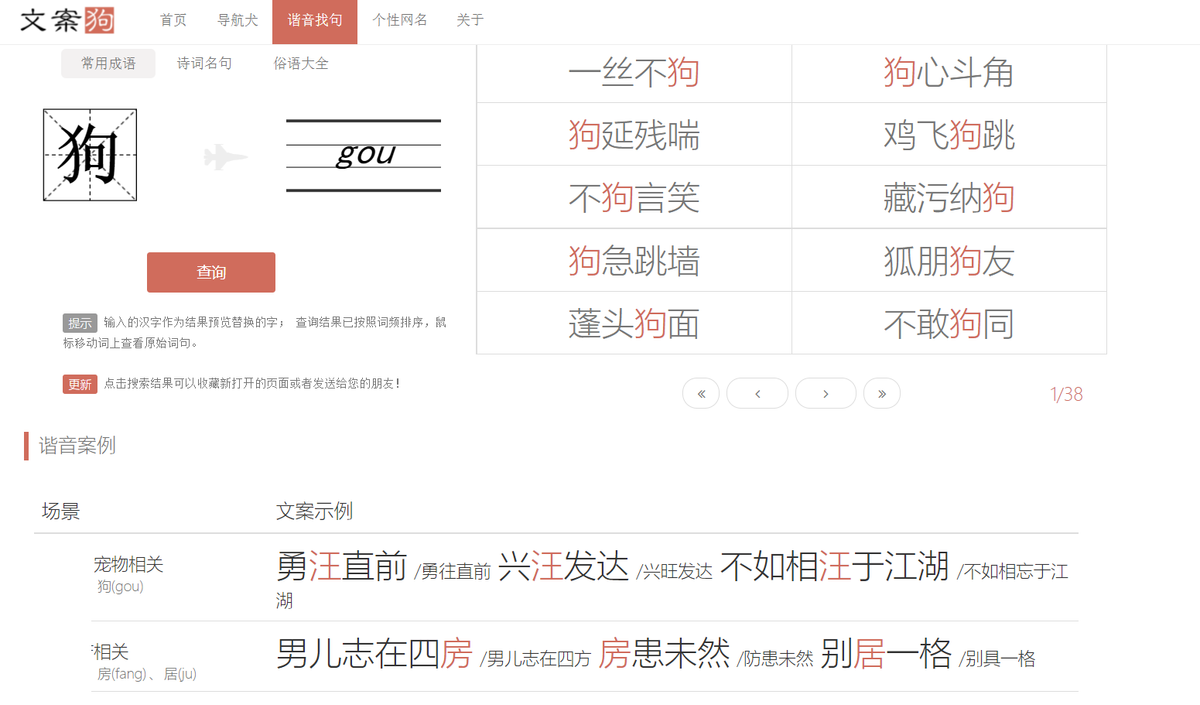The height and width of the screenshot is (705, 1200).
Task: Go to the first results page
Action: pyautogui.click(x=701, y=393)
